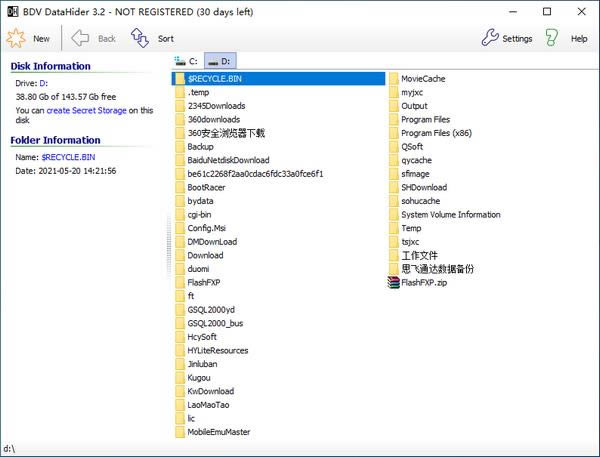Click the Kugou folder name
This screenshot has width=600, height=457.
pos(199,377)
